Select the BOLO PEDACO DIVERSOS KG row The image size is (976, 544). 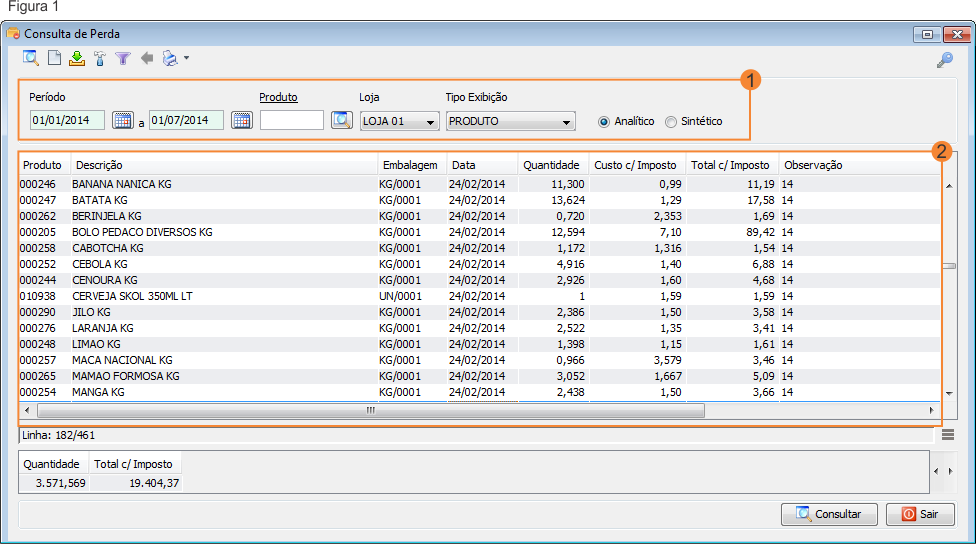479,232
